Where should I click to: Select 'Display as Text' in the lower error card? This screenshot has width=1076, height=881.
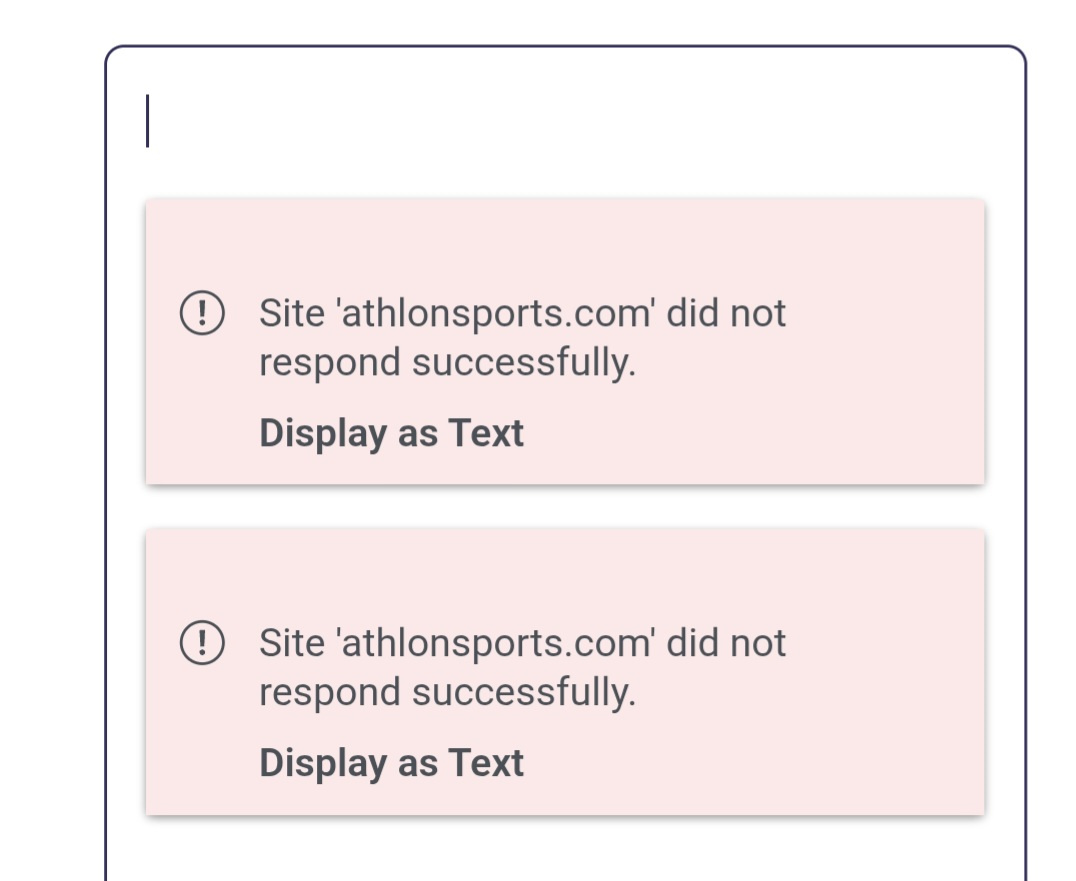tap(391, 764)
